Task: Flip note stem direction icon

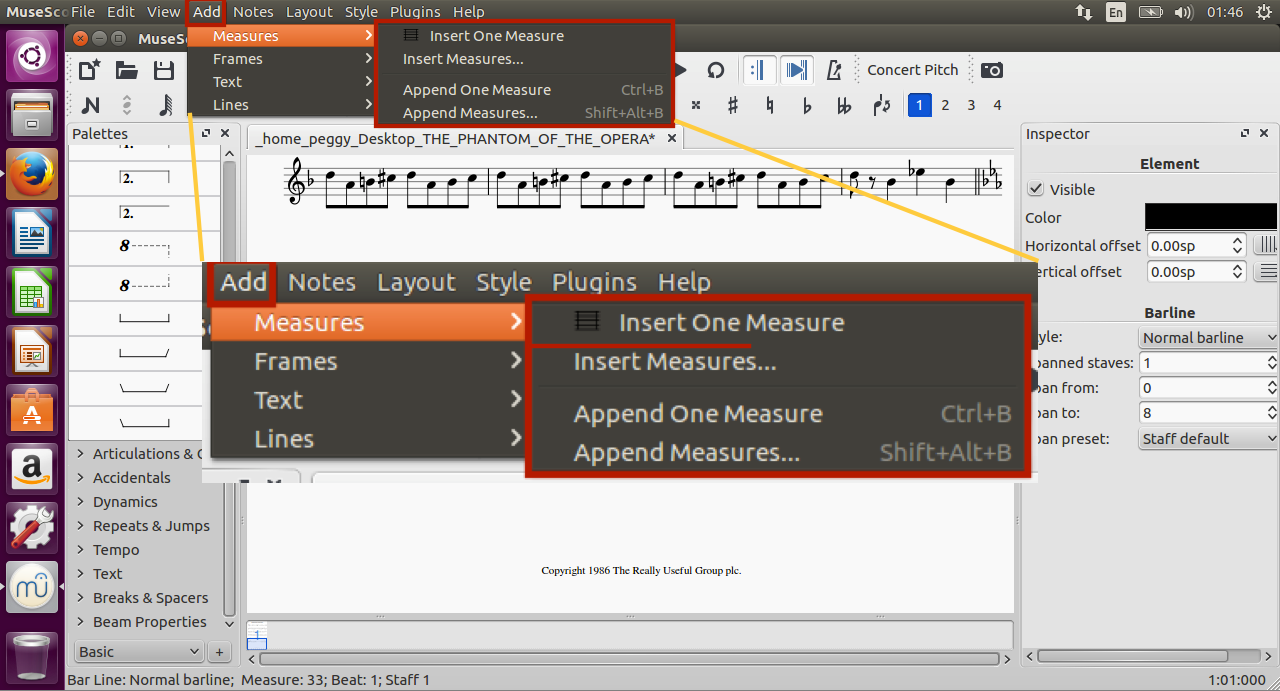Action: coord(881,105)
